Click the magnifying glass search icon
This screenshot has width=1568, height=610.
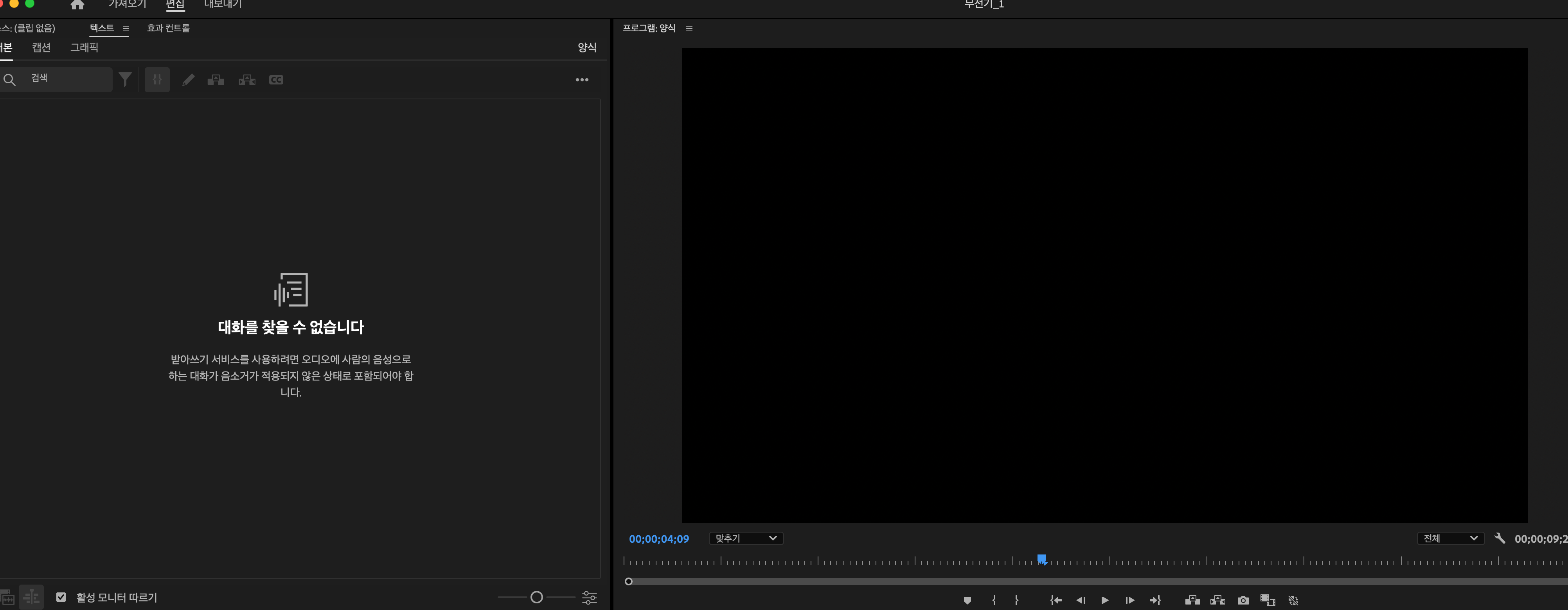click(x=9, y=80)
